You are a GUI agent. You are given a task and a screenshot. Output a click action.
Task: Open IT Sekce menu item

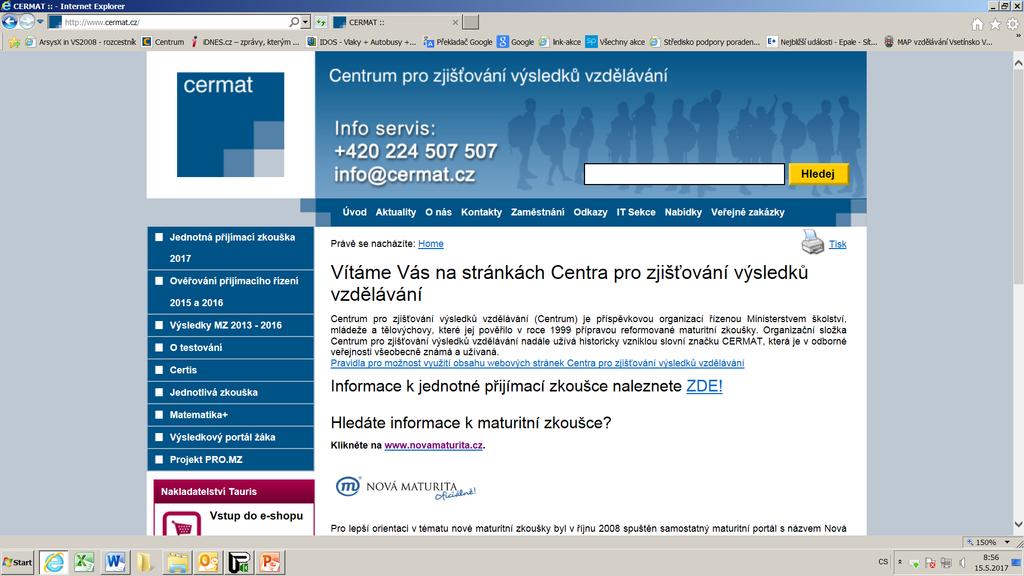[636, 212]
